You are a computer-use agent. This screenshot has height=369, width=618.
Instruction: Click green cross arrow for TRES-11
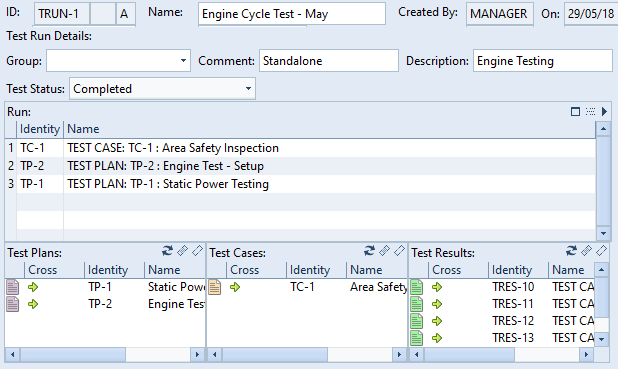[437, 304]
